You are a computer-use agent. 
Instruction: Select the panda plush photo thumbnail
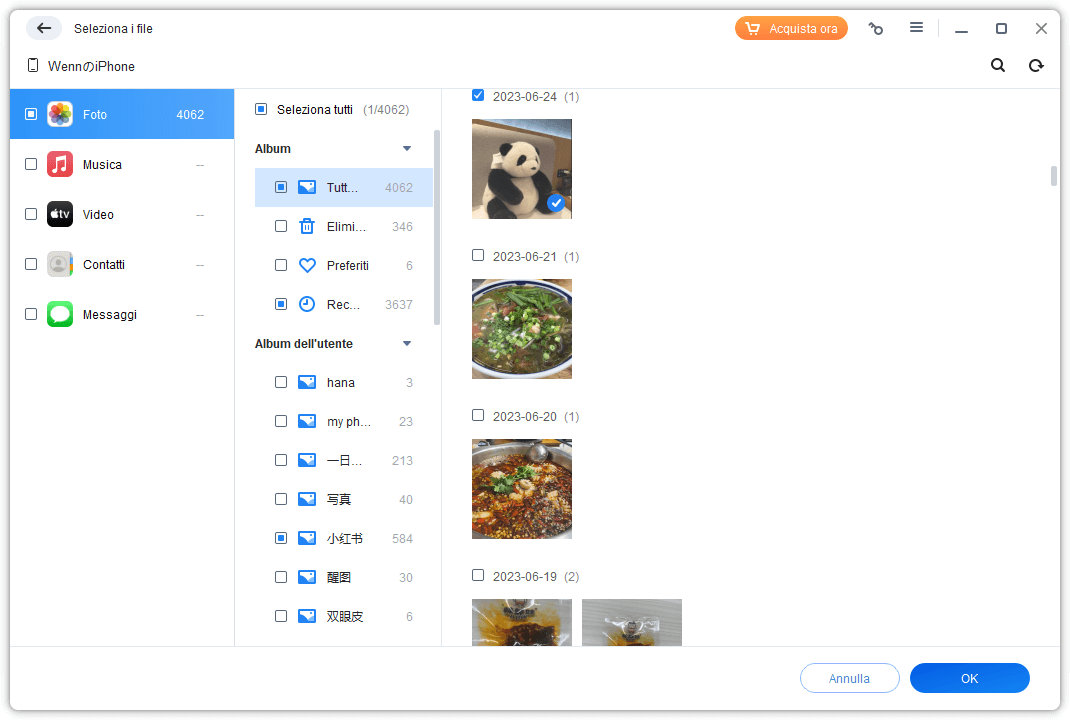coord(521,169)
